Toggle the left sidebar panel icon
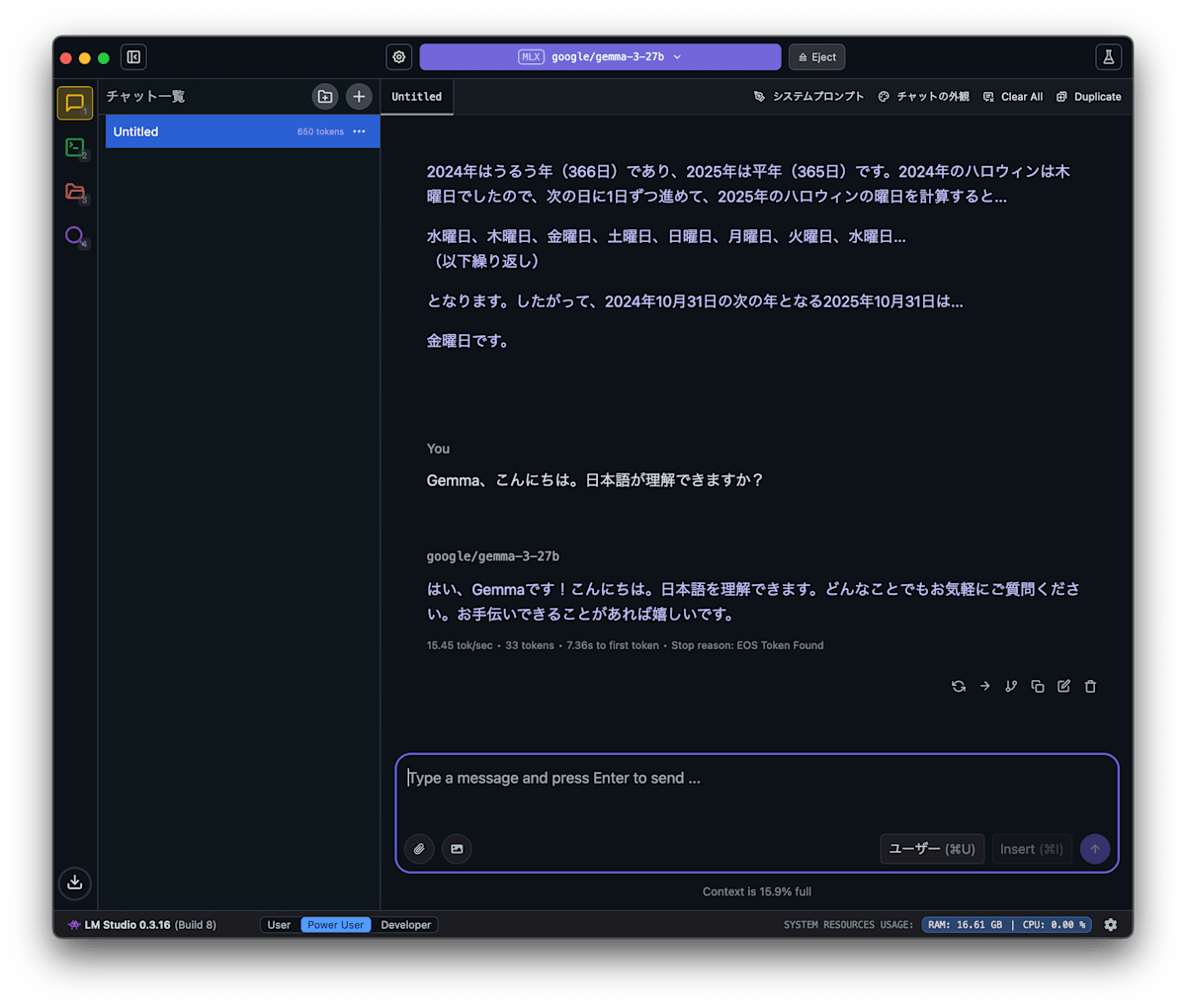The width and height of the screenshot is (1186, 1008). tap(133, 57)
